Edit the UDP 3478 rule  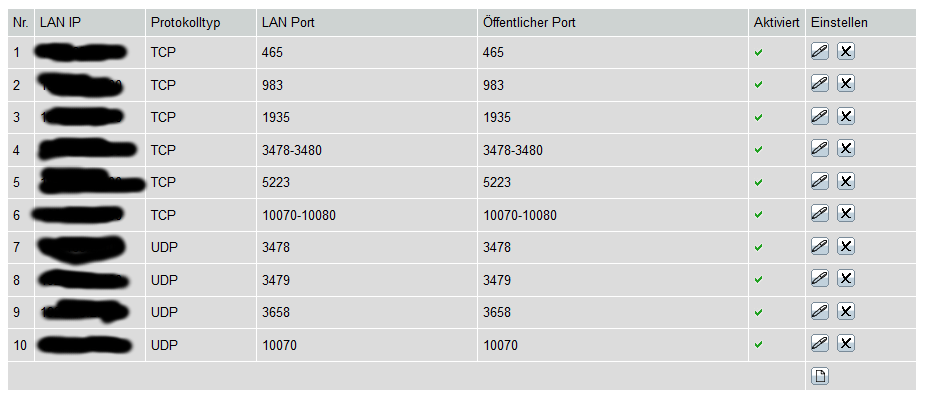pos(819,246)
